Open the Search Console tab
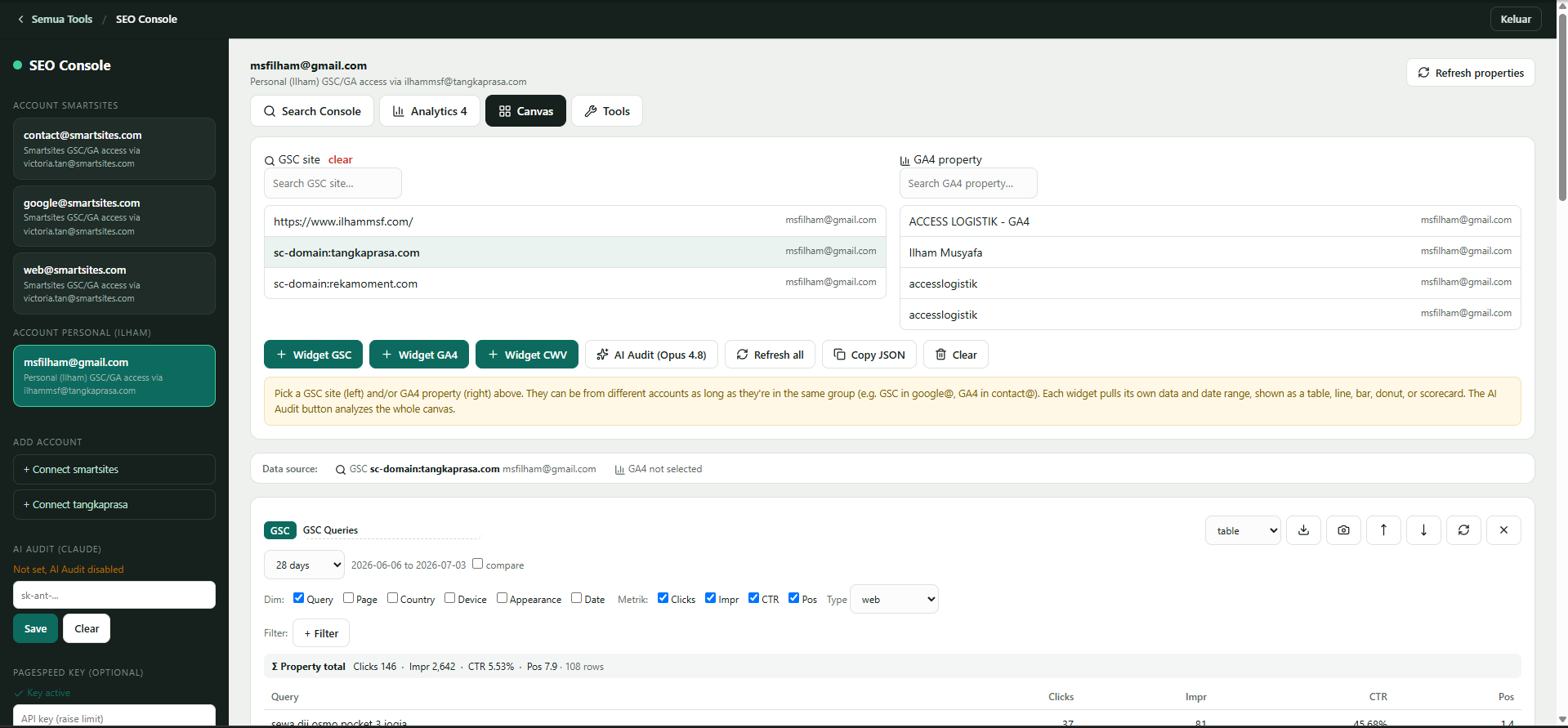This screenshot has width=1568, height=728. coord(312,111)
